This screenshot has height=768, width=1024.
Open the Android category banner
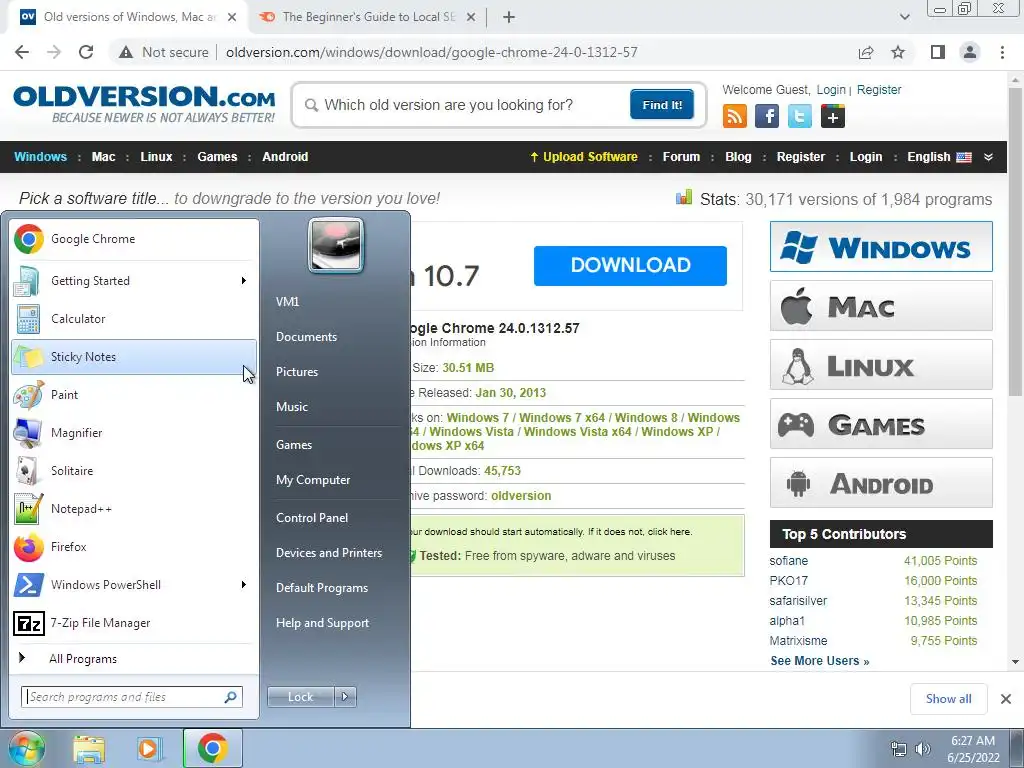click(x=881, y=483)
